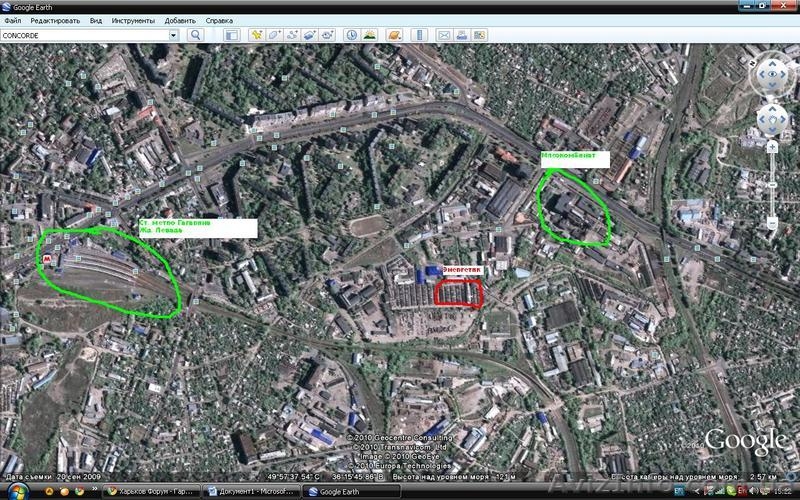Image resolution: width=800 pixels, height=500 pixels.
Task: Start recording a tour
Action: click(x=328, y=35)
